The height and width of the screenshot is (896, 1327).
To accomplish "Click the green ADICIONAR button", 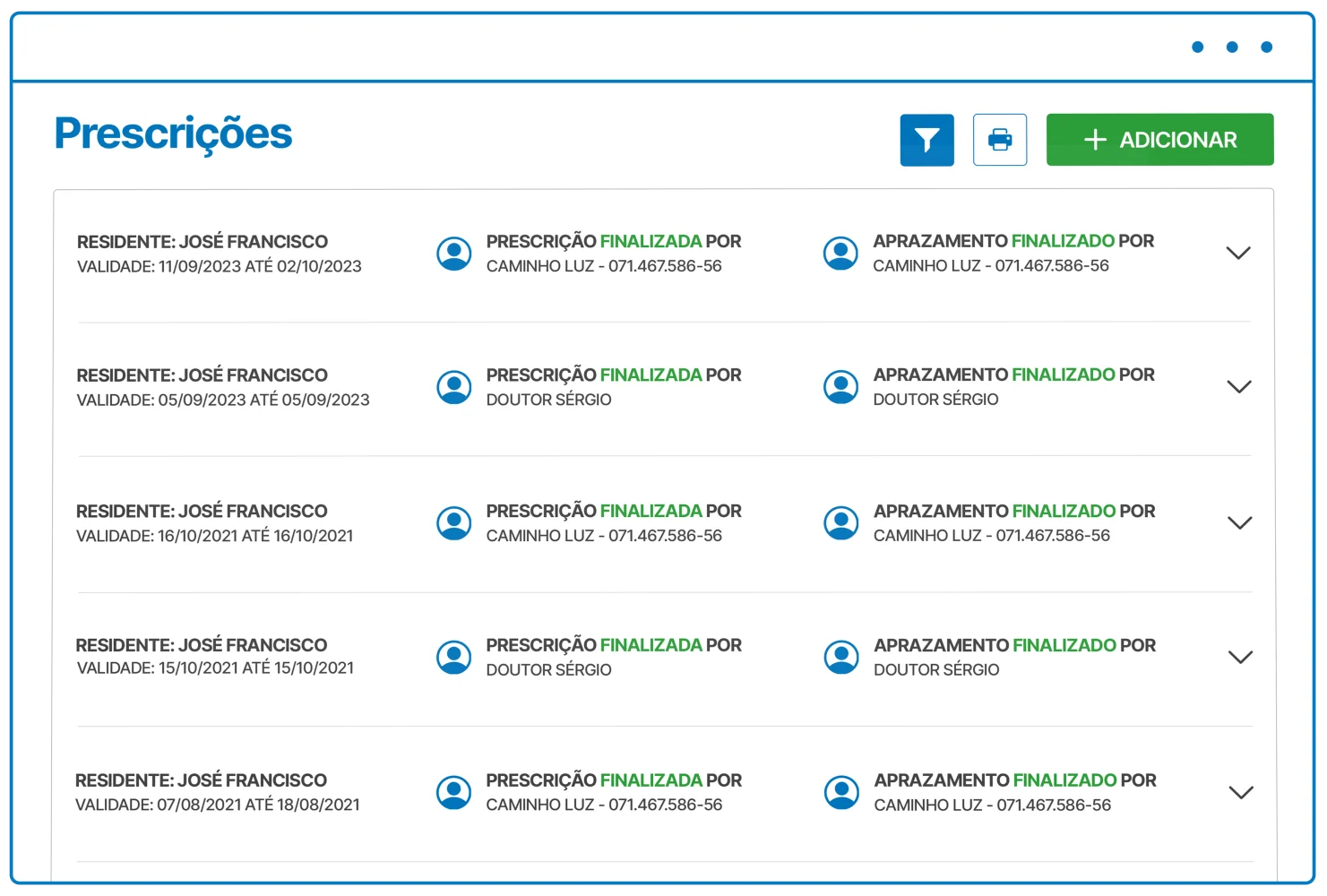I will click(1159, 140).
